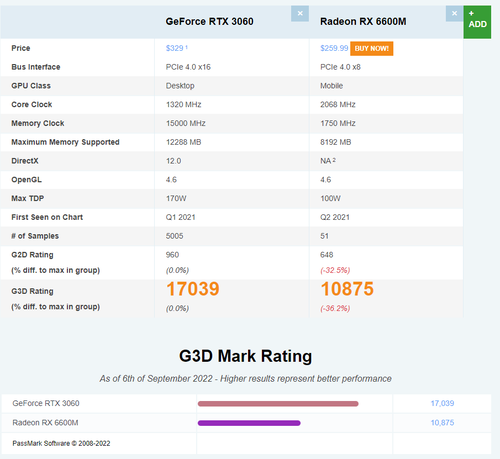Click the G2D Rating row label
500x459 pixels.
[32, 255]
